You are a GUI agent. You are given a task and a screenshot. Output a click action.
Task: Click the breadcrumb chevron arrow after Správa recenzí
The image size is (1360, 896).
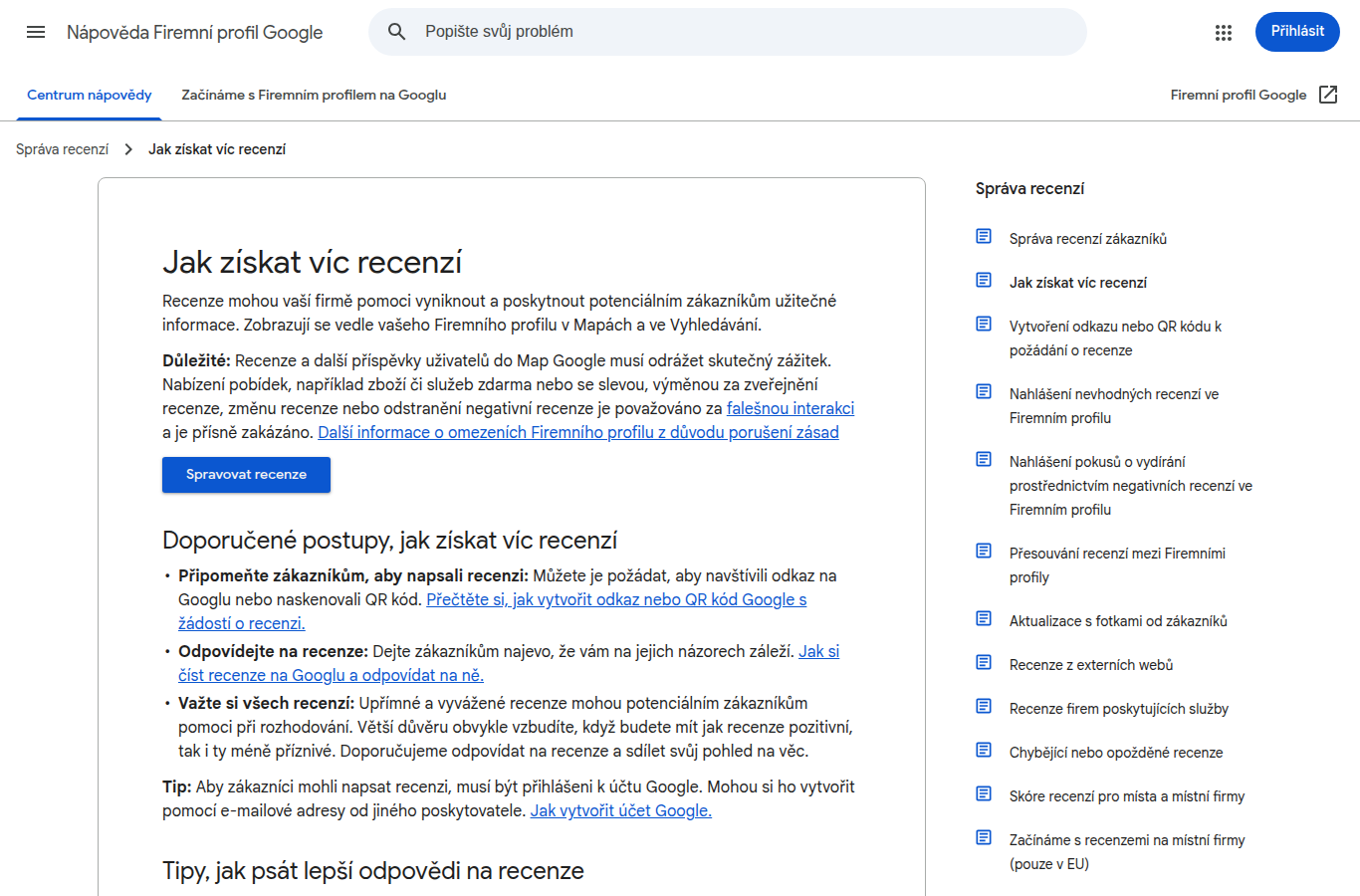pyautogui.click(x=128, y=149)
